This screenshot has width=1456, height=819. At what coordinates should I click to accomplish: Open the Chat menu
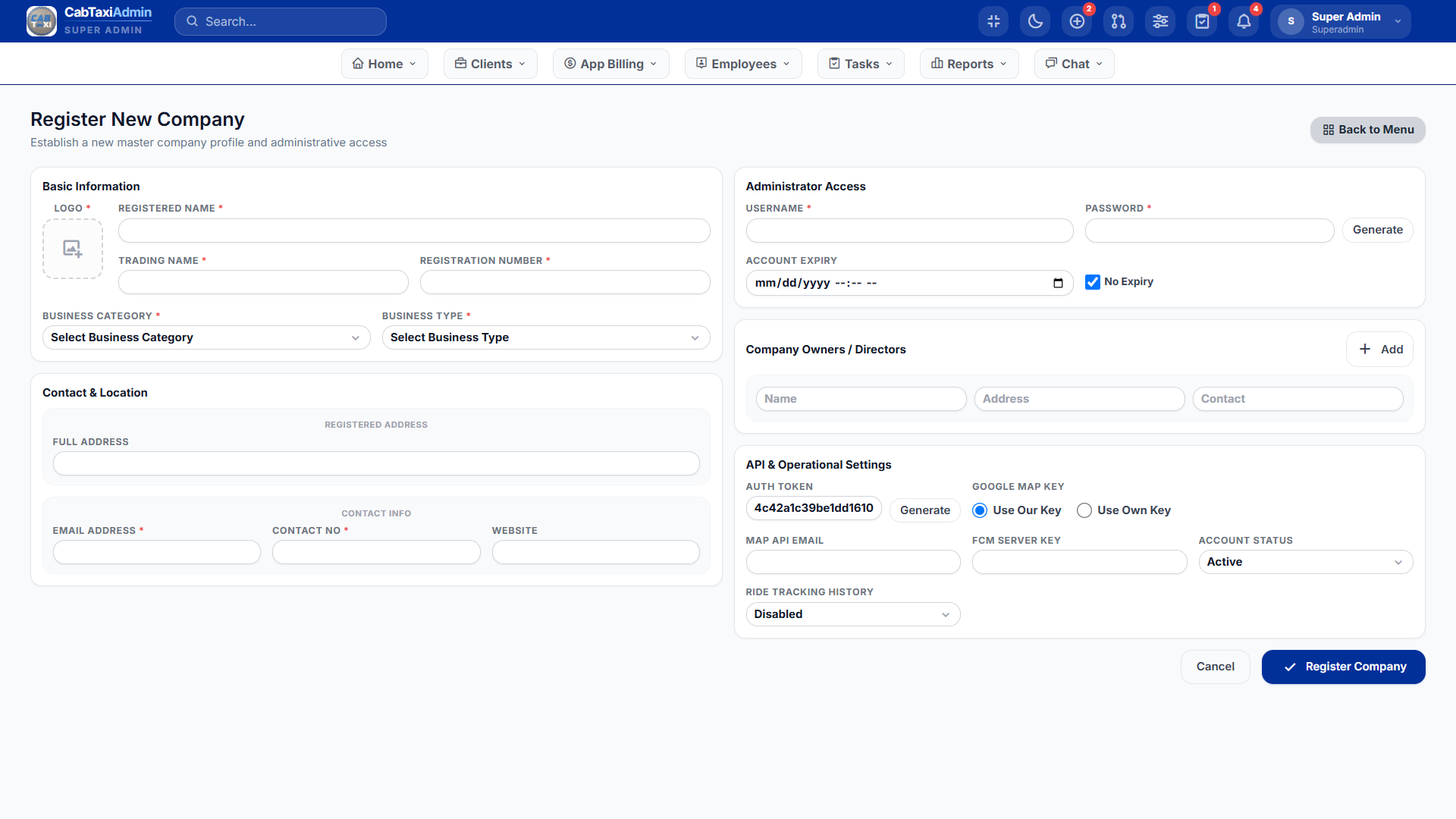[x=1075, y=64]
